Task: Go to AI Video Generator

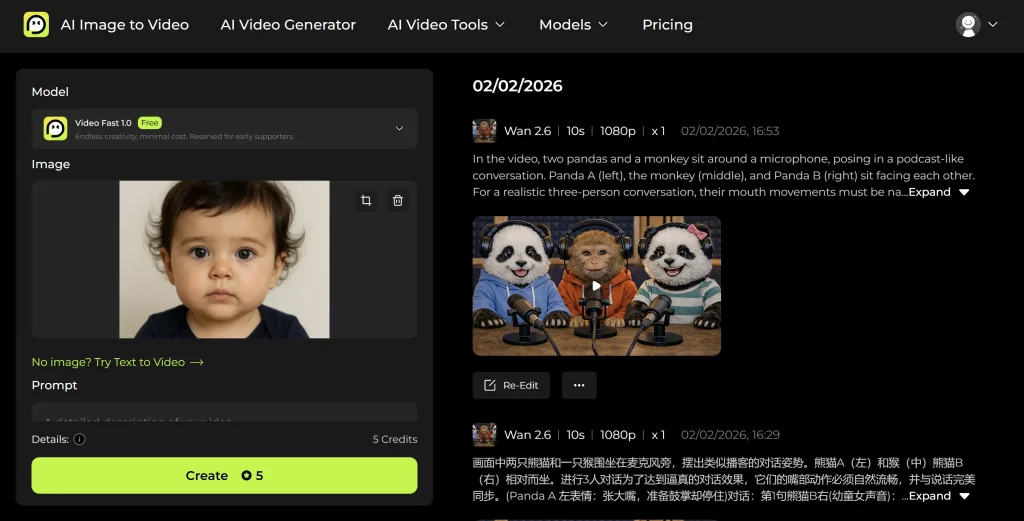Action: pos(288,25)
